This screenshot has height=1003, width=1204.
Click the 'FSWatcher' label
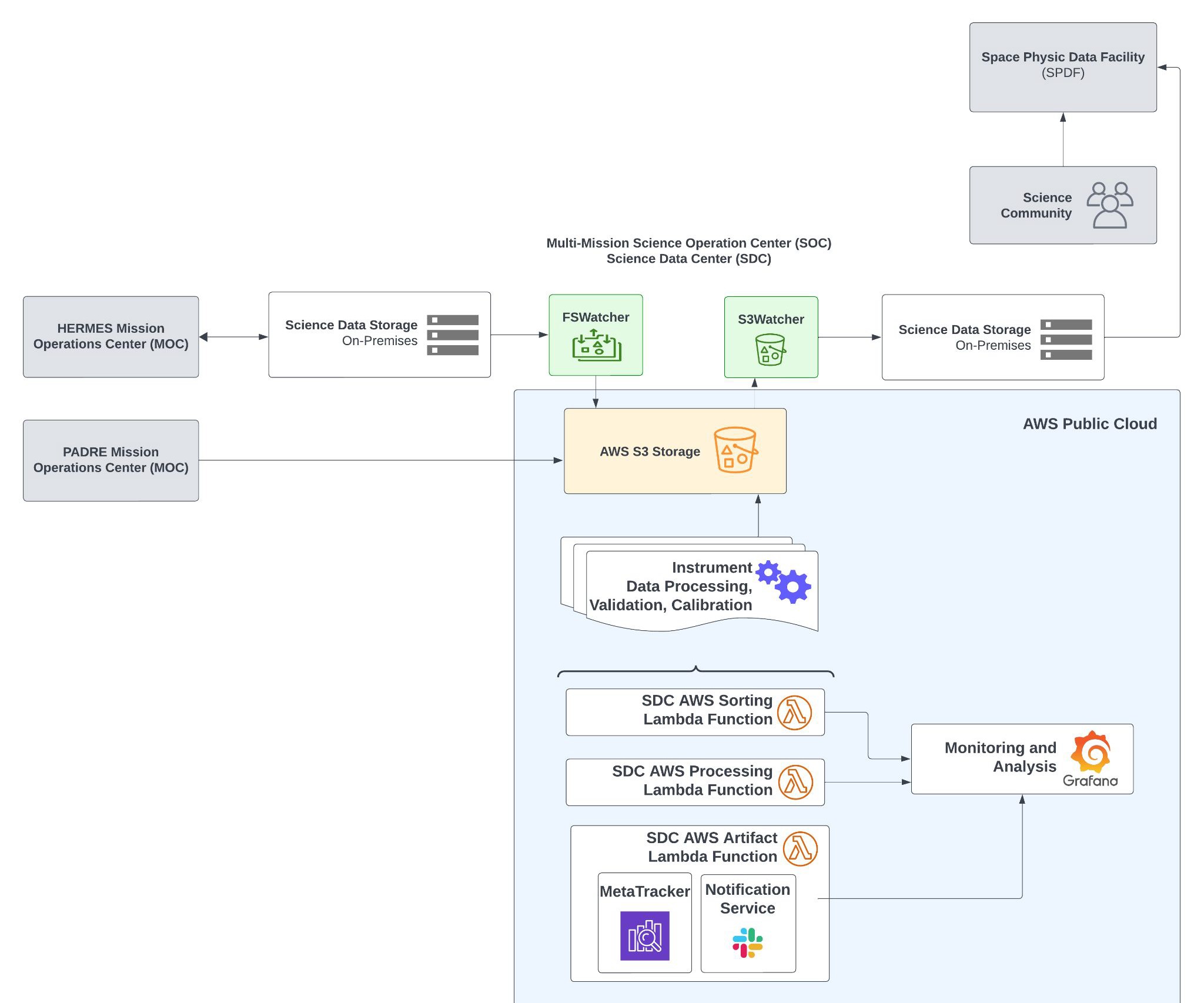(596, 317)
